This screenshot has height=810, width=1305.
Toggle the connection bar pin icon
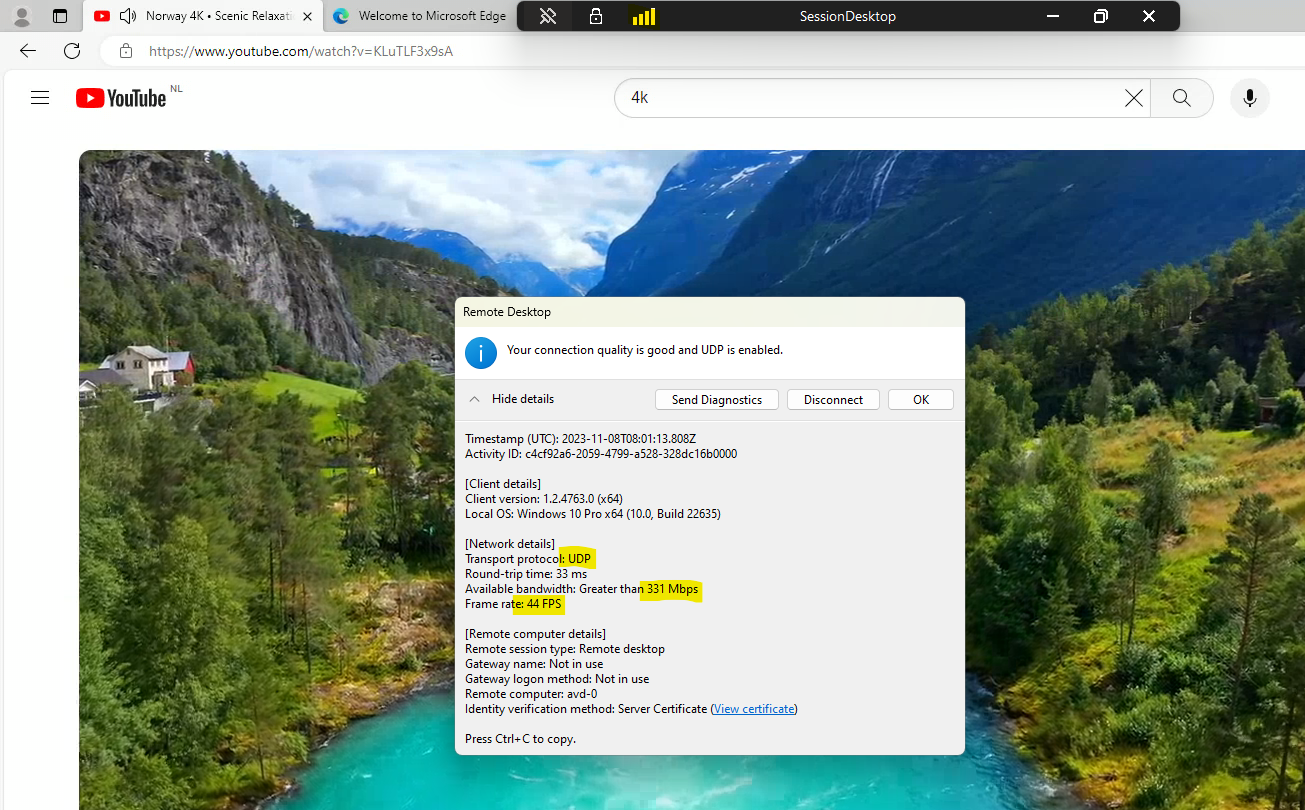point(548,16)
